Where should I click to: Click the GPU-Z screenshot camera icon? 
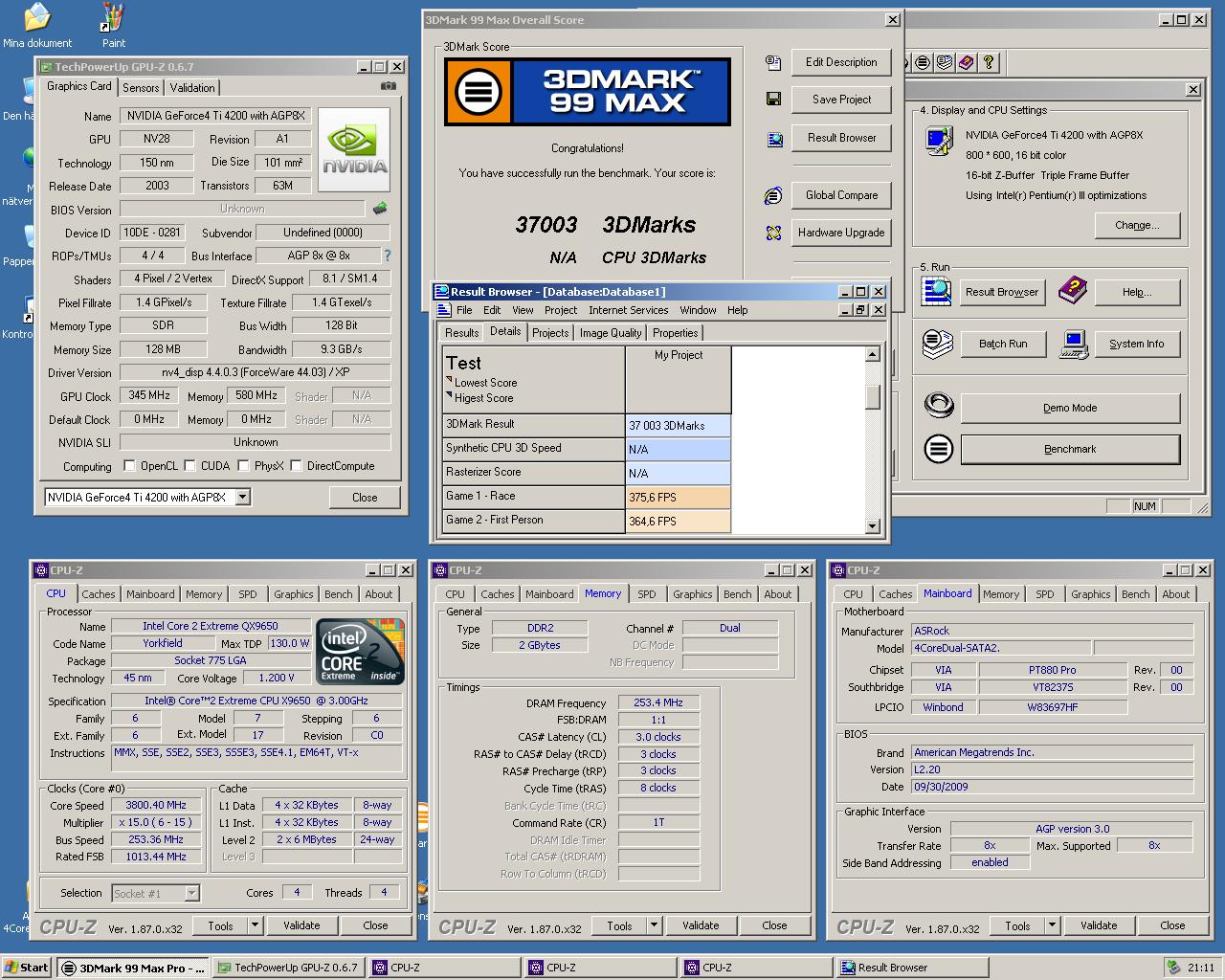tap(388, 86)
